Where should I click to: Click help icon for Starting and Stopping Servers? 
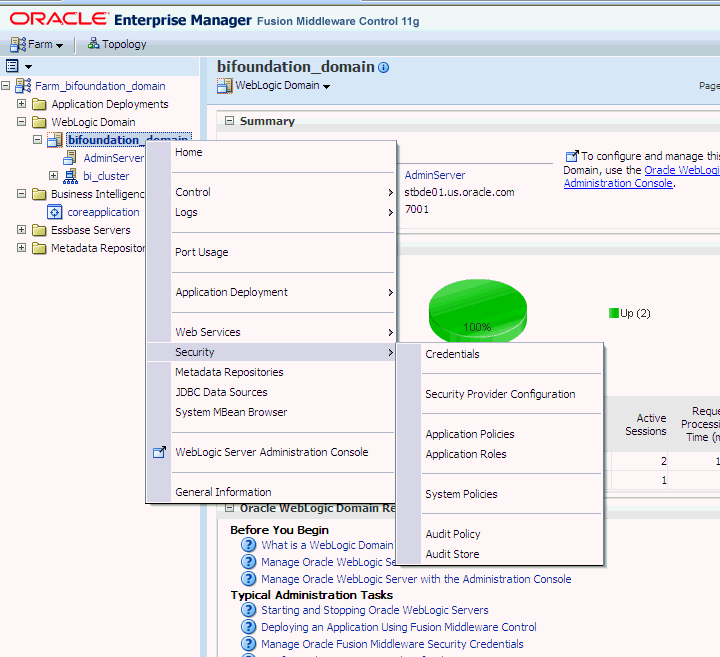point(248,610)
